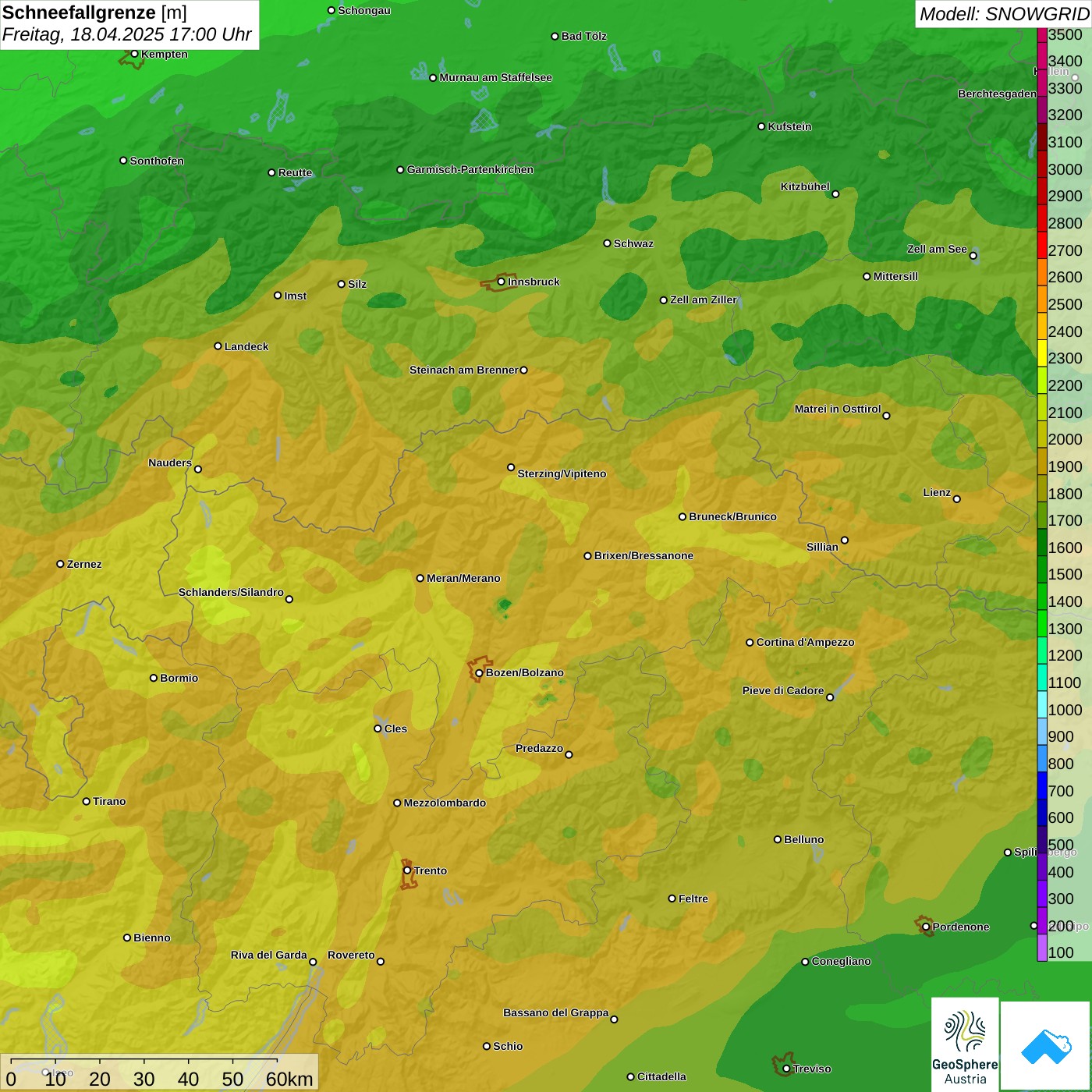This screenshot has width=1092, height=1092.
Task: Click the Bruneck/Brunico location marker
Action: point(682,516)
